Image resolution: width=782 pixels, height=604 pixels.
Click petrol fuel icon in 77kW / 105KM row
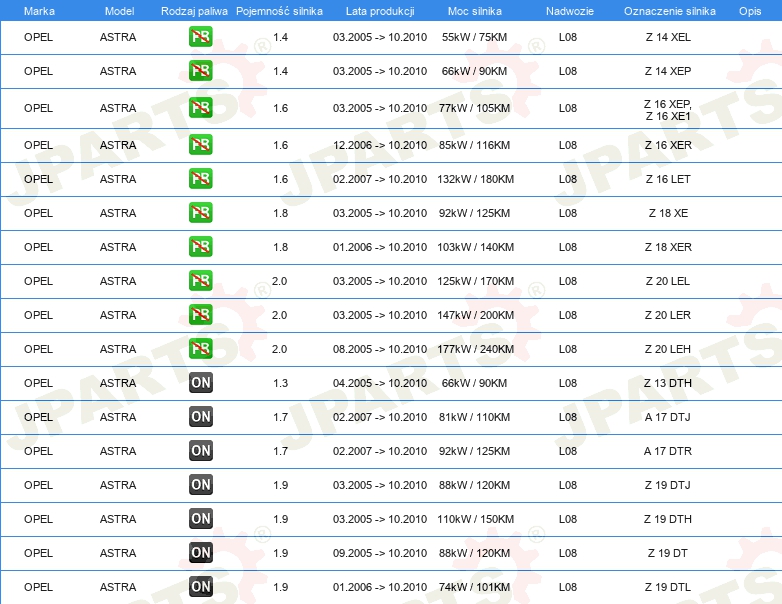click(200, 108)
